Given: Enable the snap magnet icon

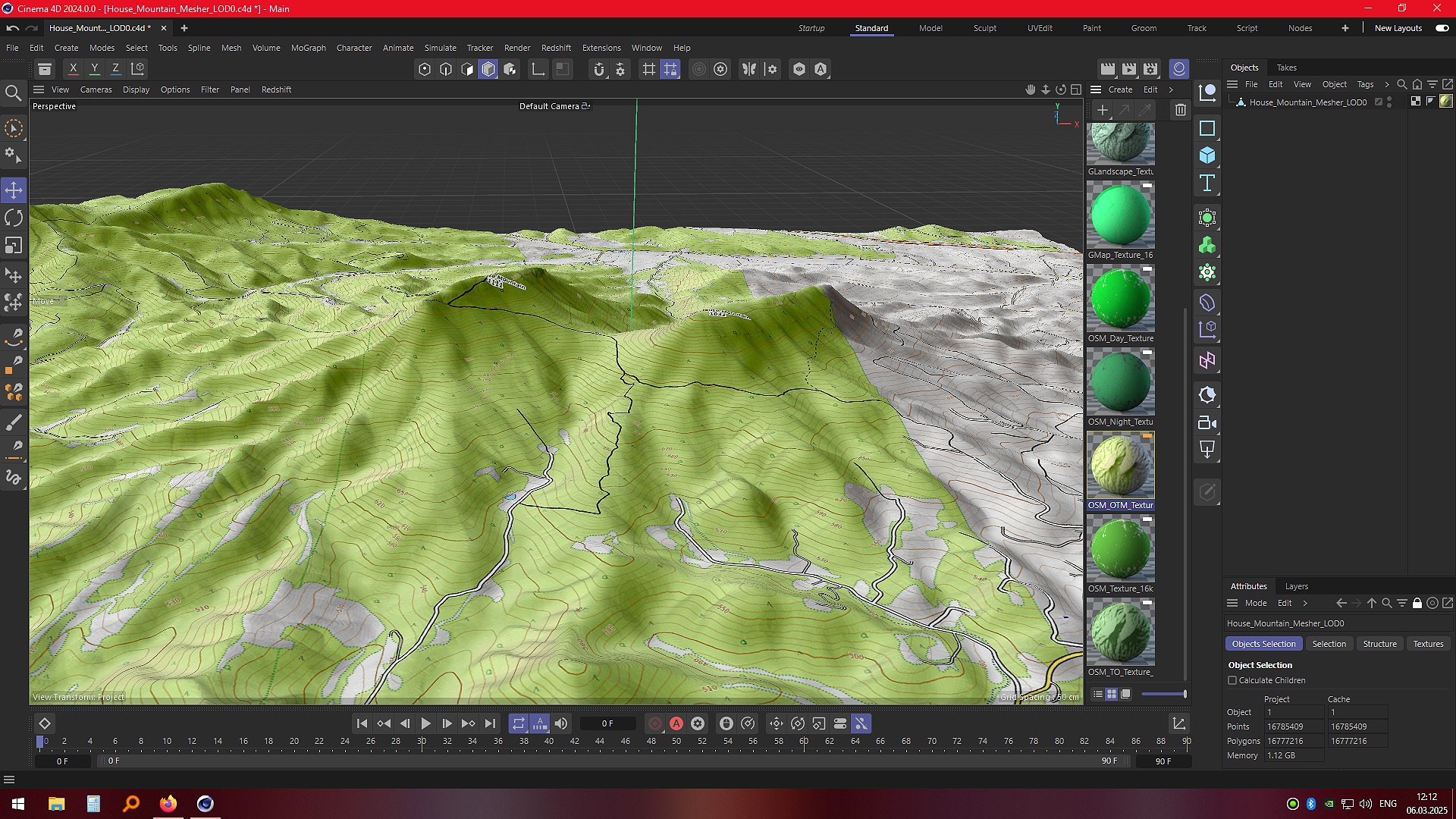Looking at the screenshot, I should coord(599,69).
